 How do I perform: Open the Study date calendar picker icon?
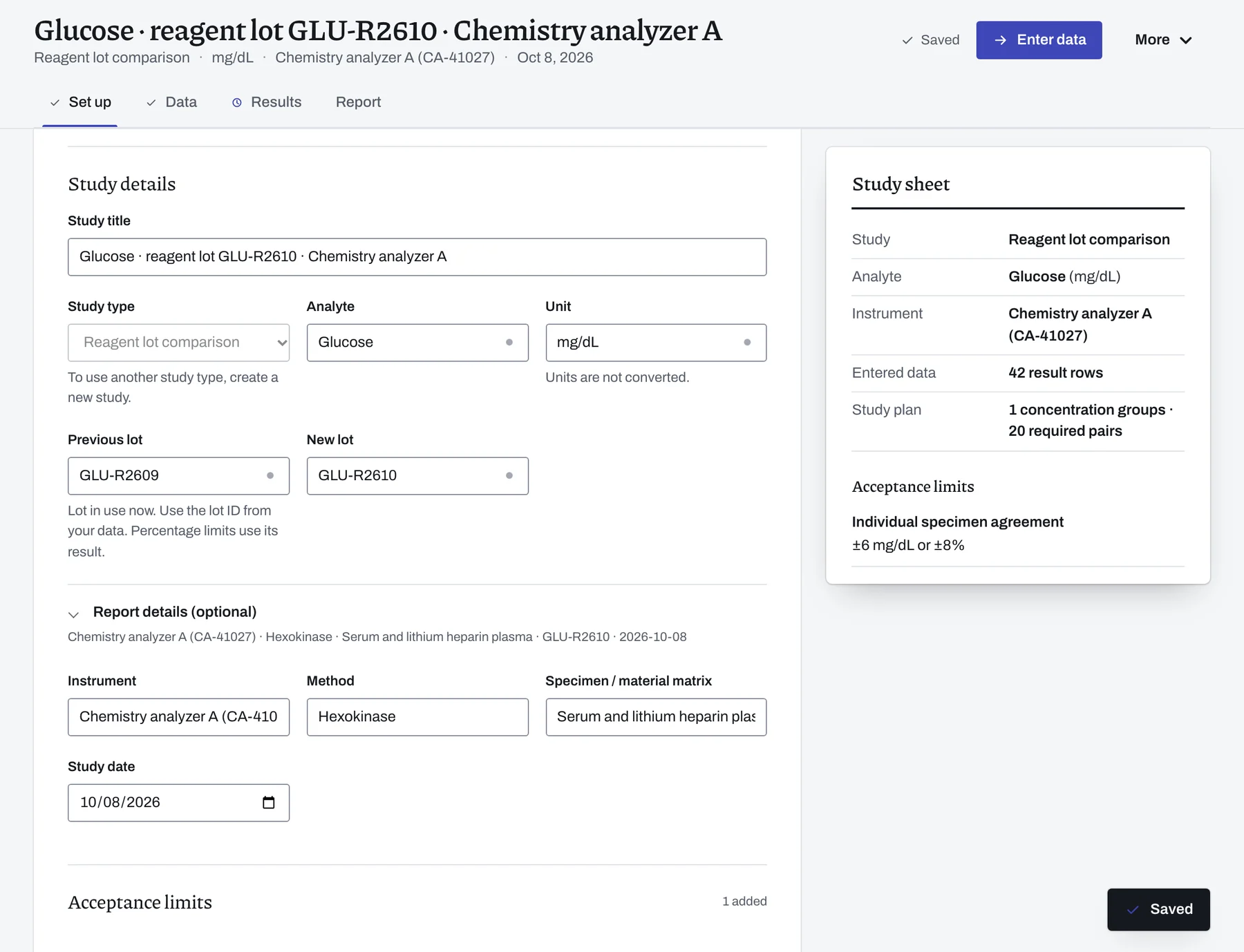click(x=269, y=802)
